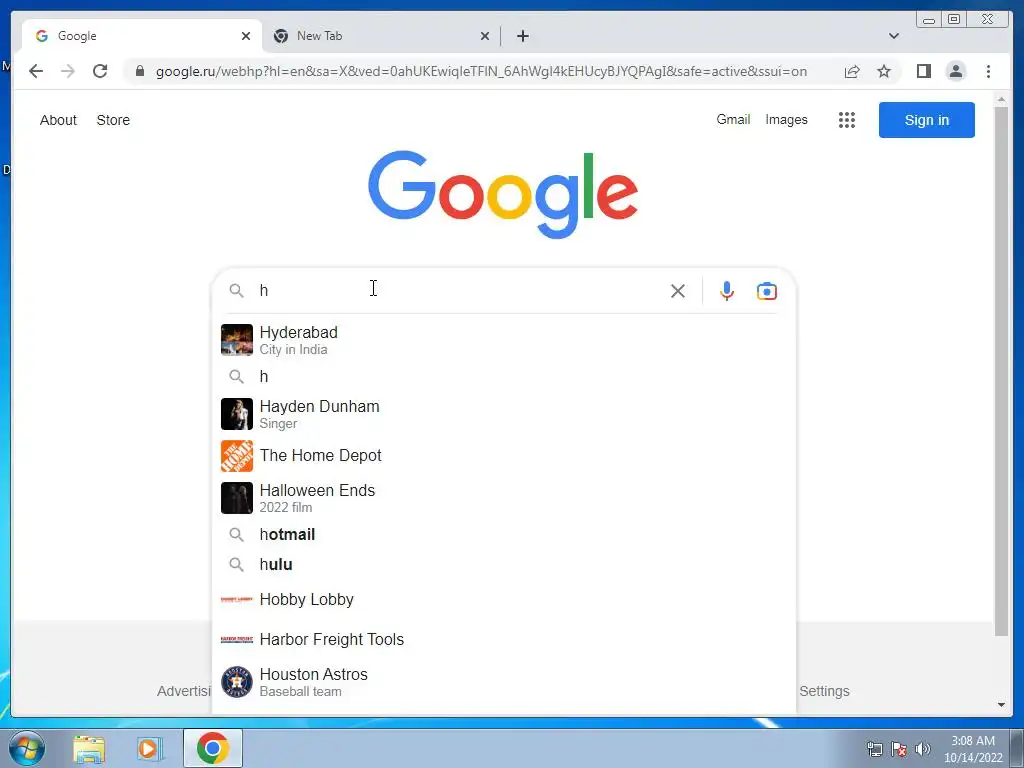The width and height of the screenshot is (1024, 768).
Task: Click the forward navigation arrow
Action: tap(68, 71)
